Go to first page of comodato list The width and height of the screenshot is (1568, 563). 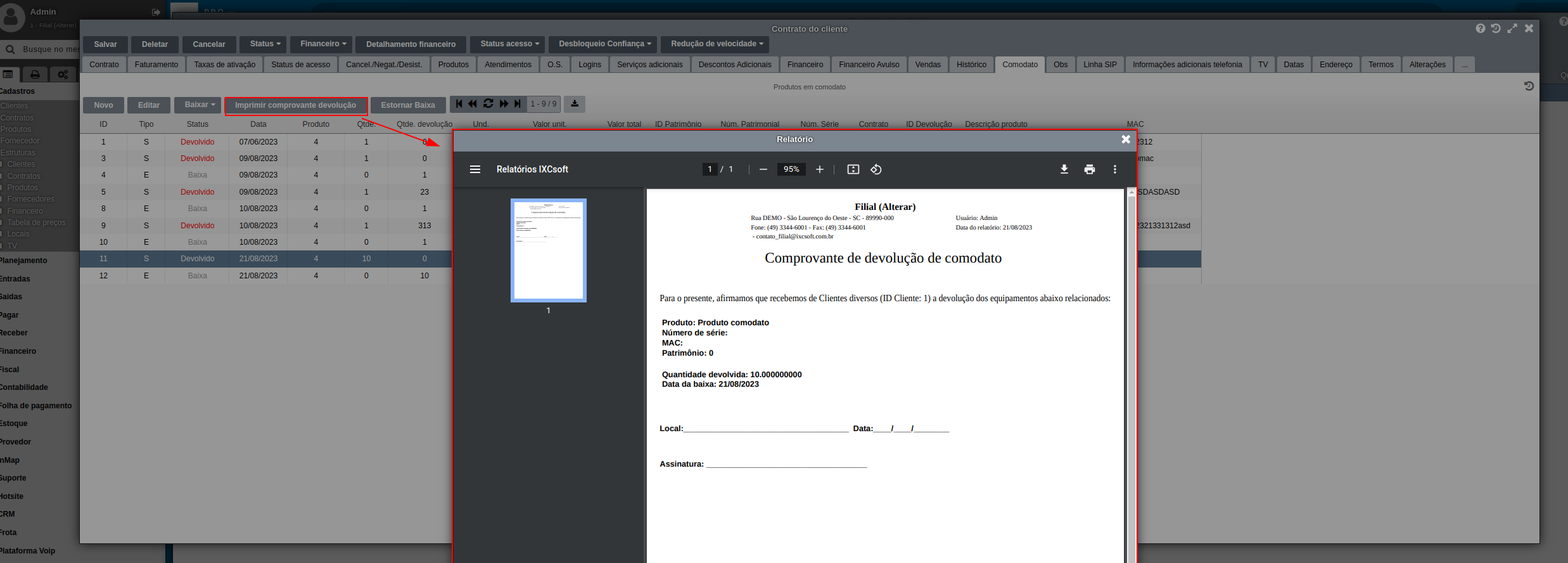(x=459, y=104)
